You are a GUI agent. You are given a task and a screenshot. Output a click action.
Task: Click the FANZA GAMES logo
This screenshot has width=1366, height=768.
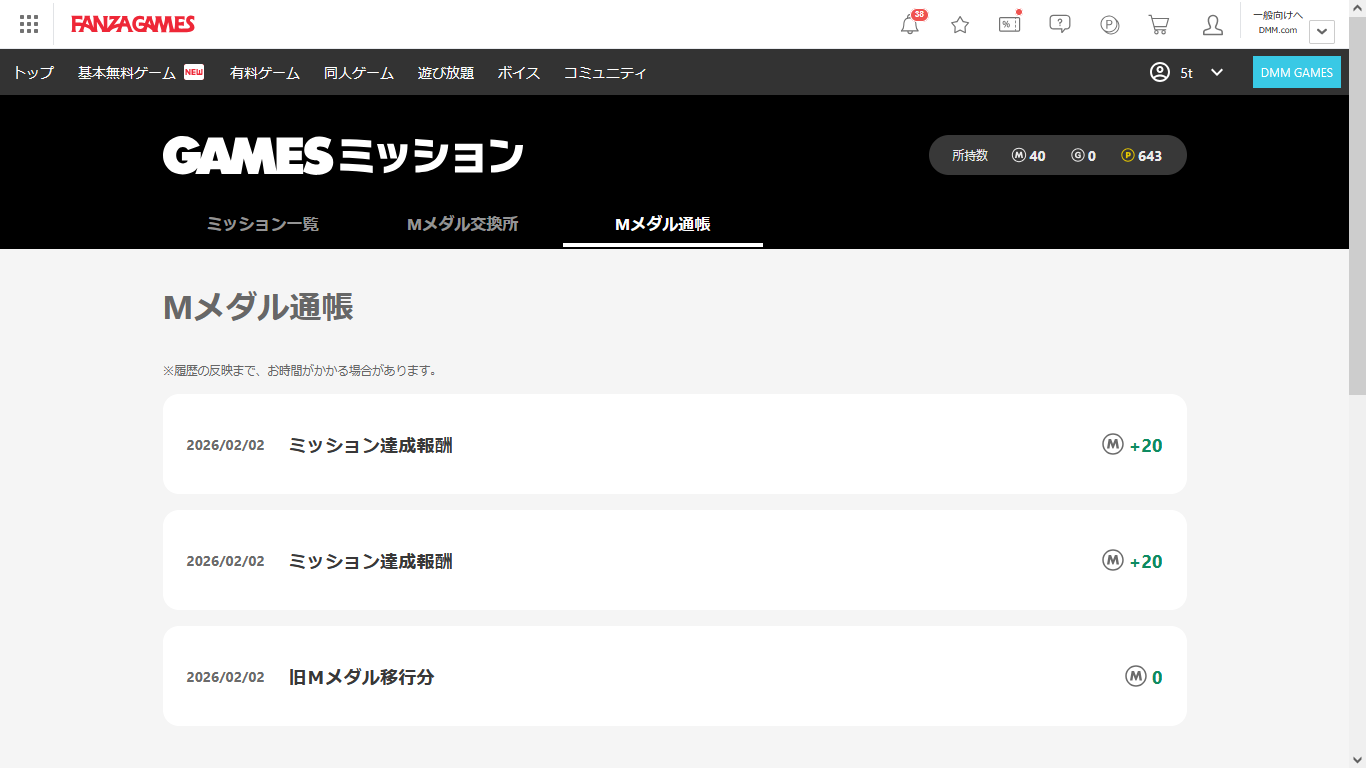coord(133,24)
